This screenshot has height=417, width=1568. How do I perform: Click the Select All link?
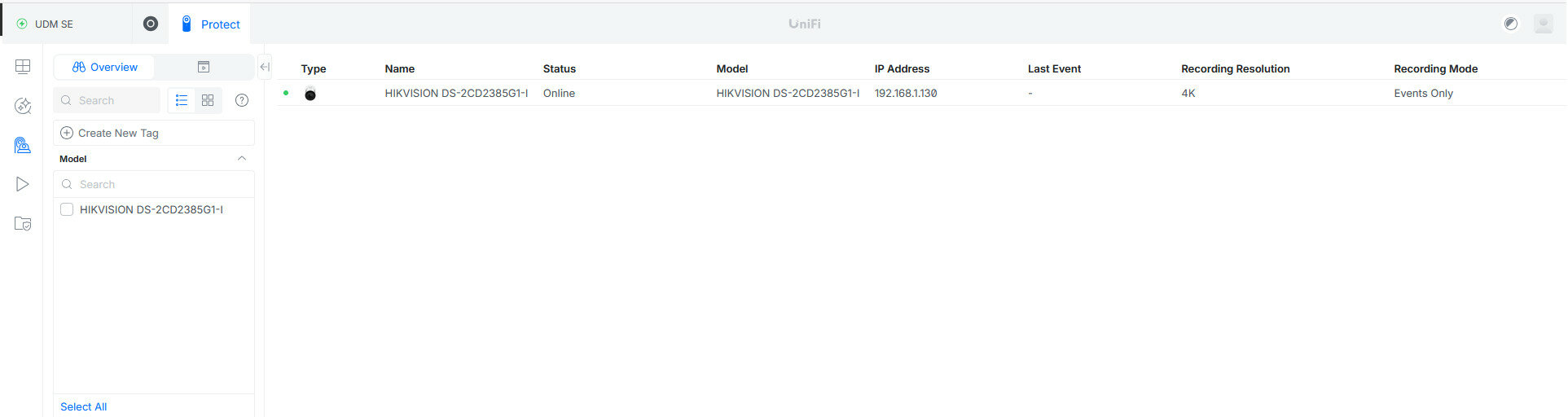(83, 406)
